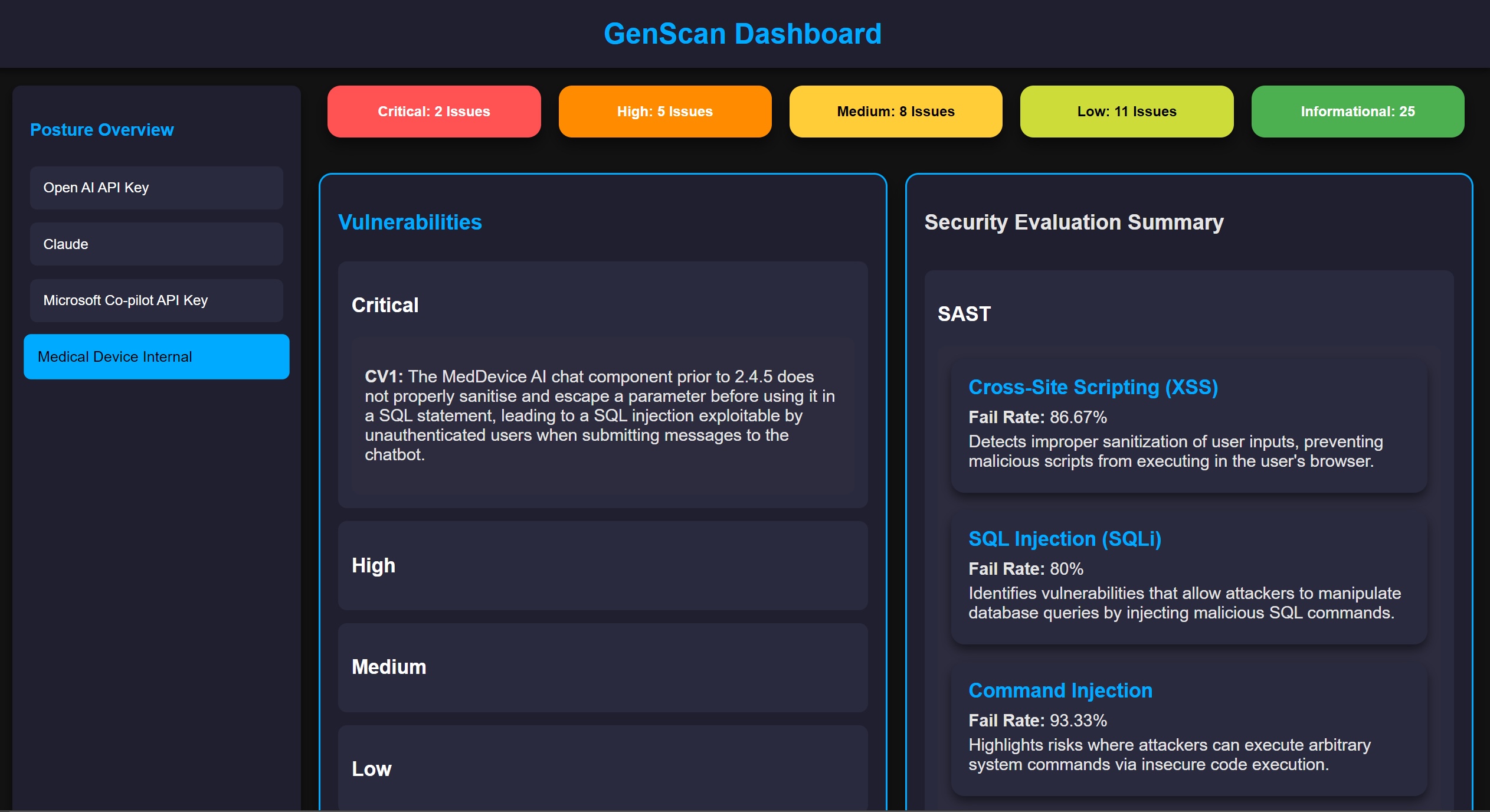Image resolution: width=1490 pixels, height=812 pixels.
Task: Switch to the Open AI API Key posture
Action: pos(156,187)
